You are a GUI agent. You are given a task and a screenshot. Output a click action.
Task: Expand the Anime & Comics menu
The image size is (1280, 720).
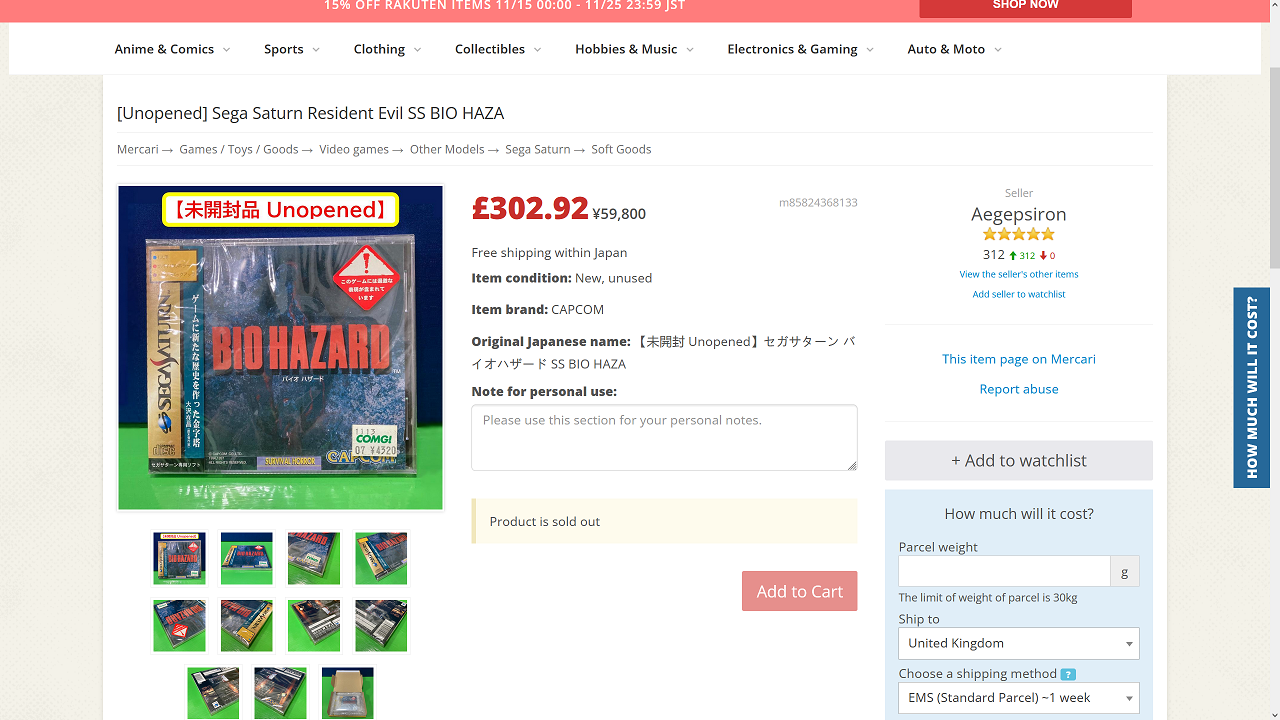(172, 49)
